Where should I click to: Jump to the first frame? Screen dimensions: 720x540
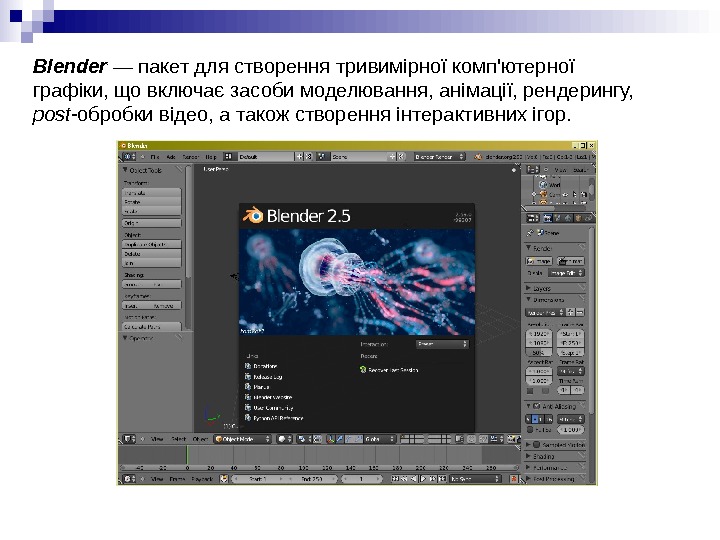pos(395,479)
